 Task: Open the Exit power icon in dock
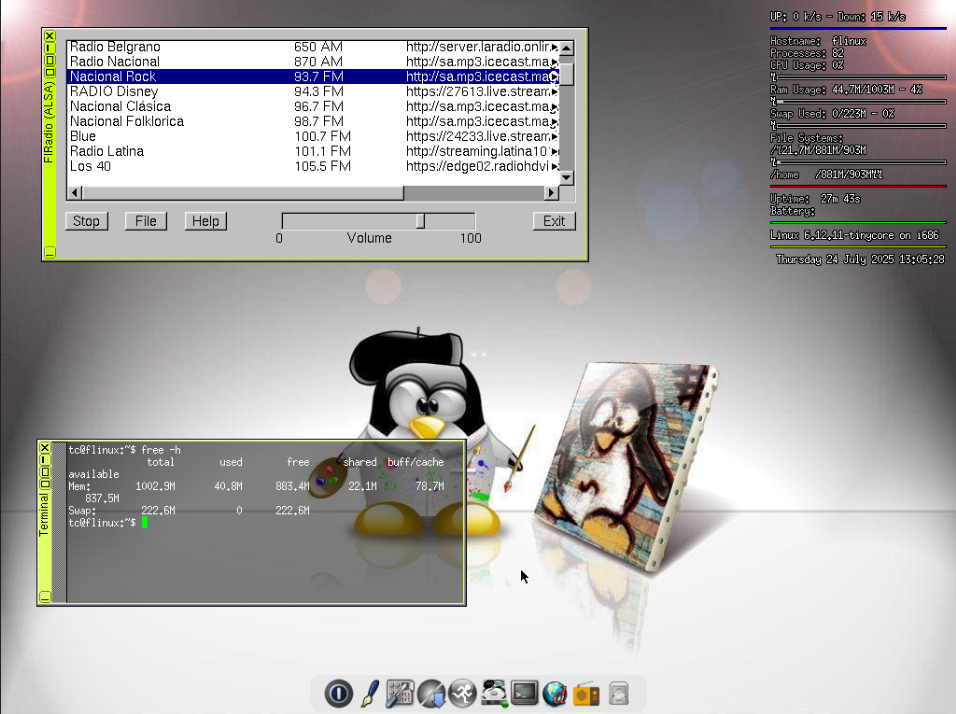click(339, 693)
